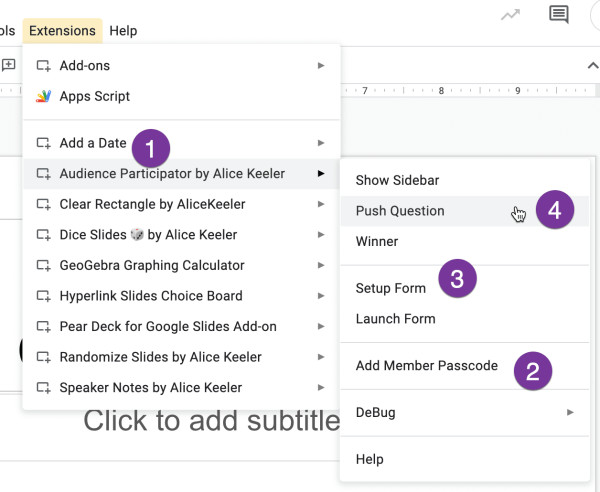Open the Help menu in menu bar
The width and height of the screenshot is (600, 492).
coord(123,31)
